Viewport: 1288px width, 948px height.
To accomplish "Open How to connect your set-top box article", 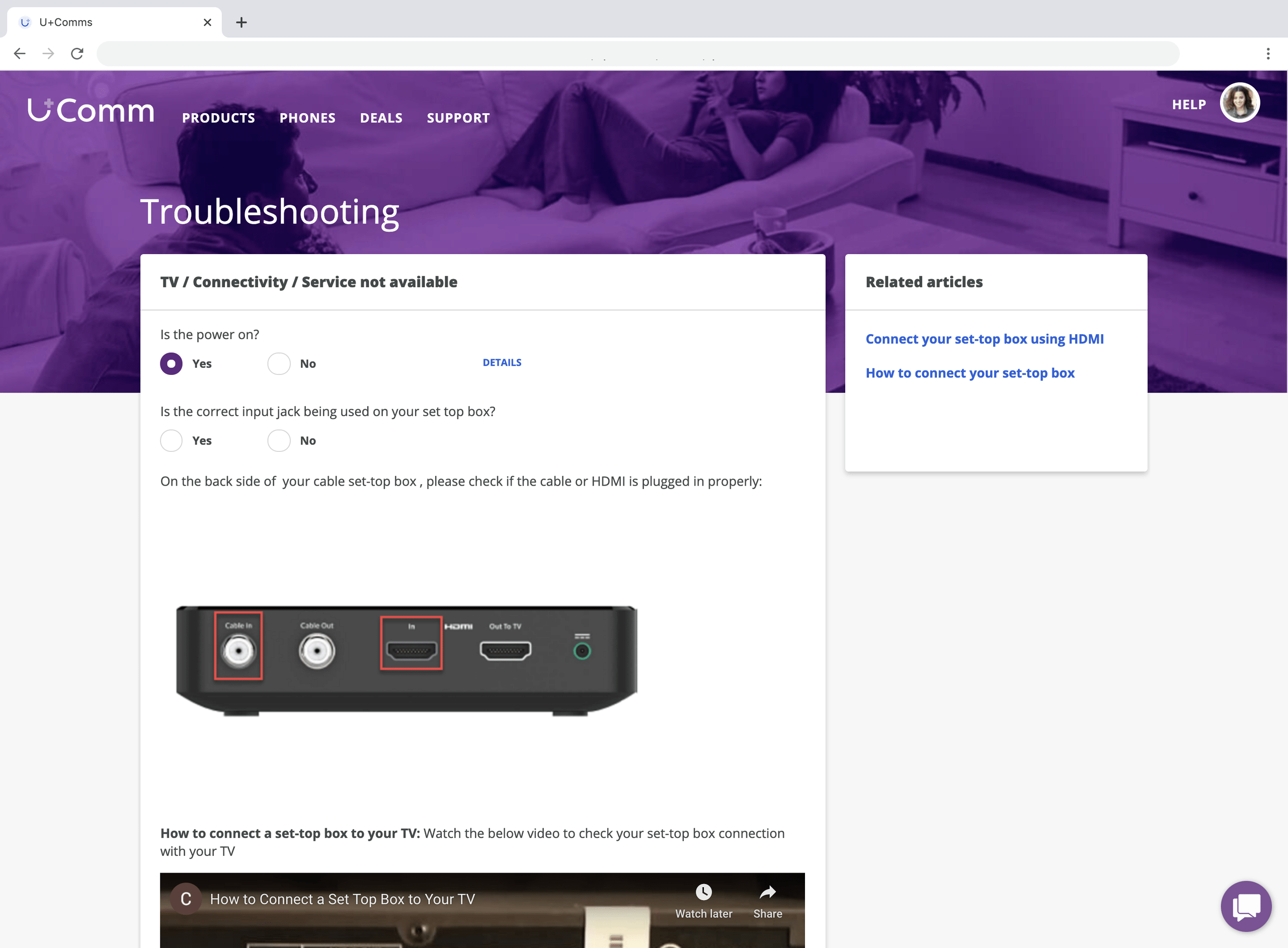I will tap(970, 373).
